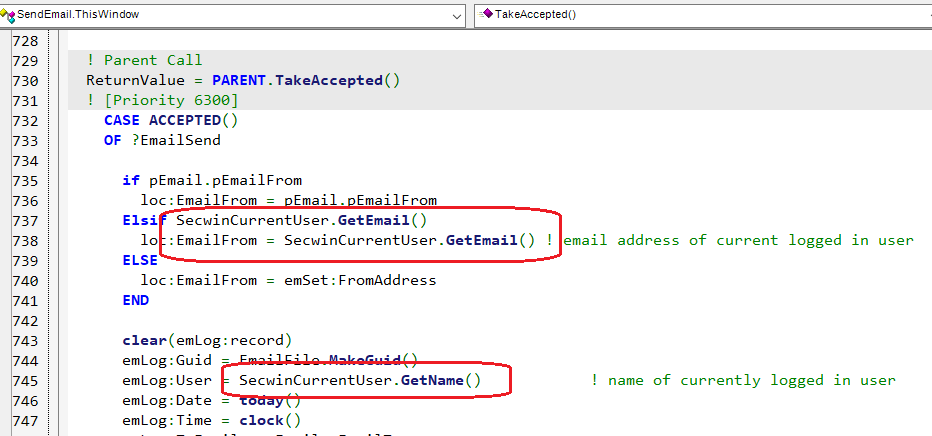Click the CASE ACCEPTED() statement
The image size is (932, 436).
pos(171,120)
